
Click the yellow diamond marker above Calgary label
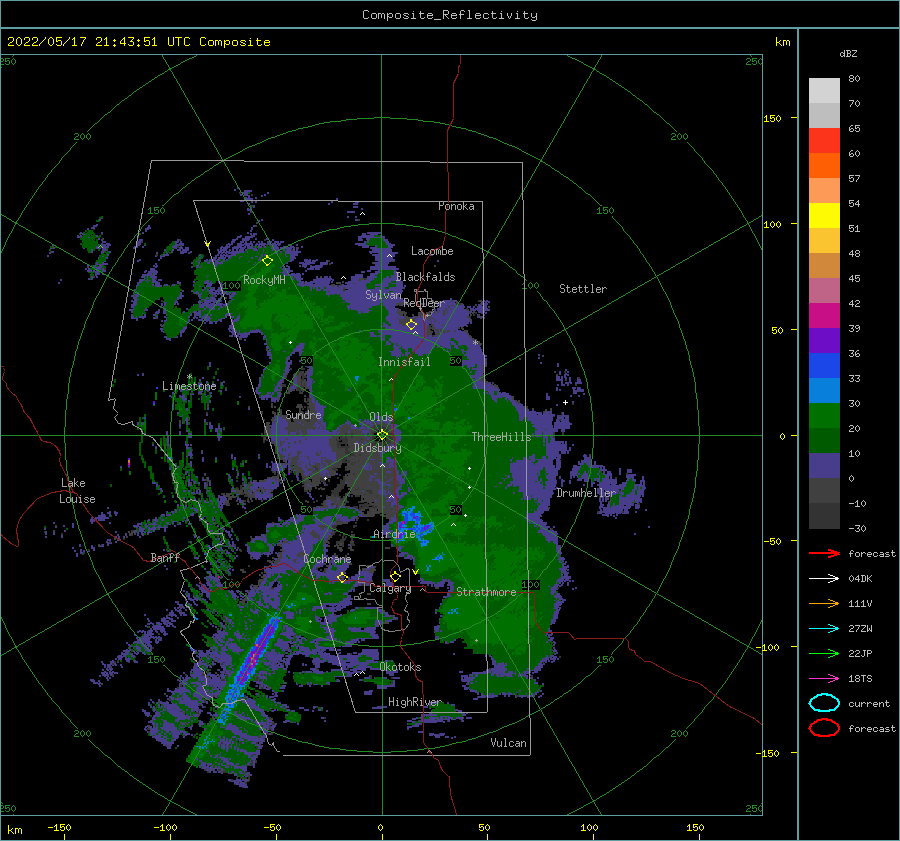[395, 576]
